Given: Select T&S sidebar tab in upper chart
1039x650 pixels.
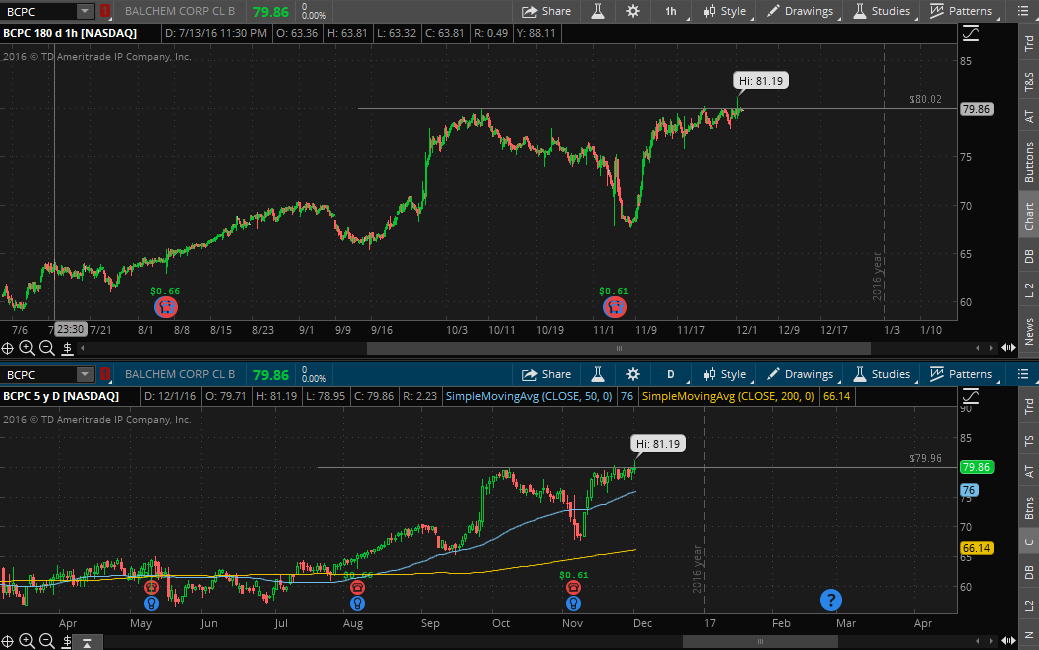Looking at the screenshot, I should (x=1028, y=81).
